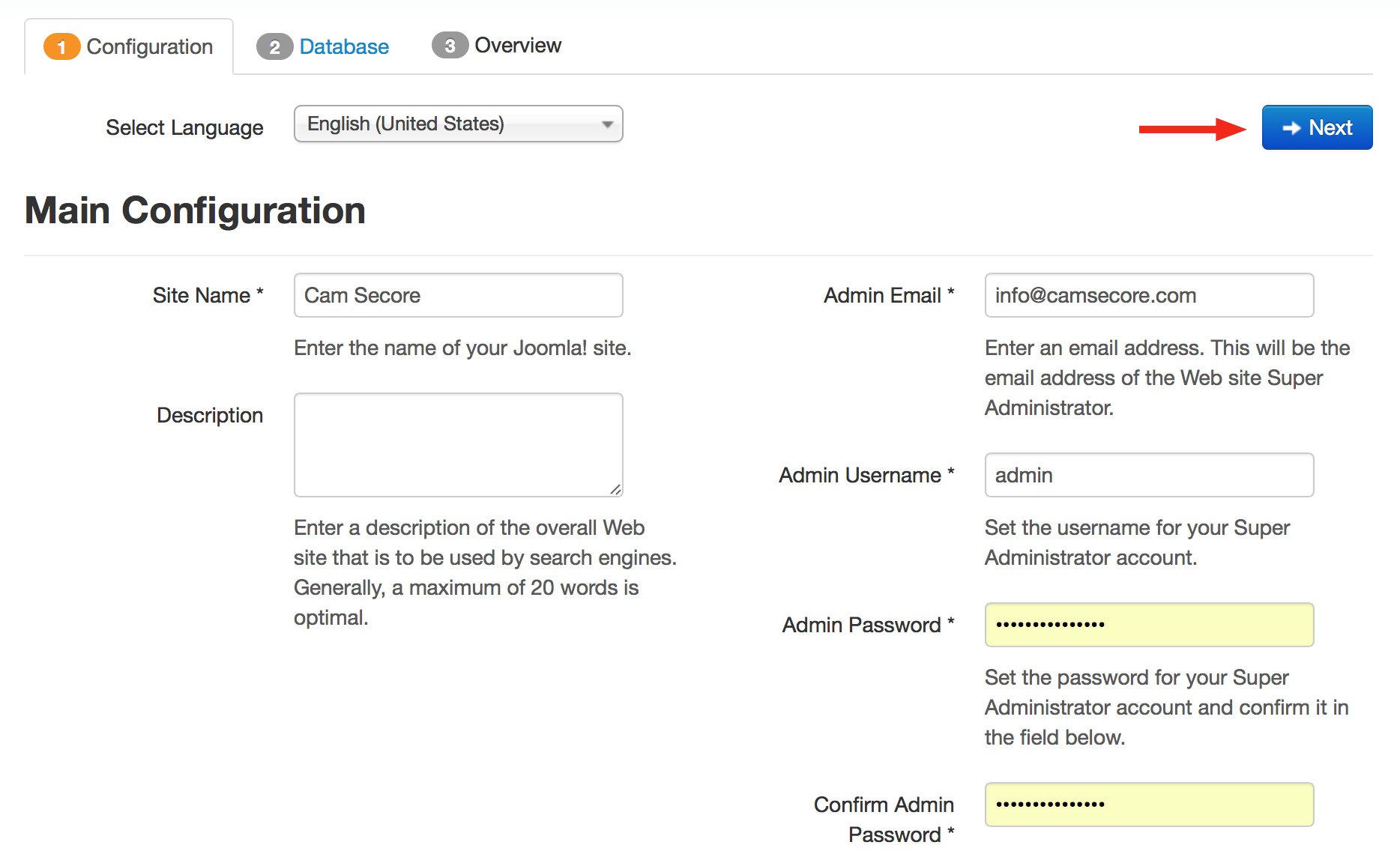1400x854 pixels.
Task: Click the Confirm Admin Password field
Action: [1148, 805]
